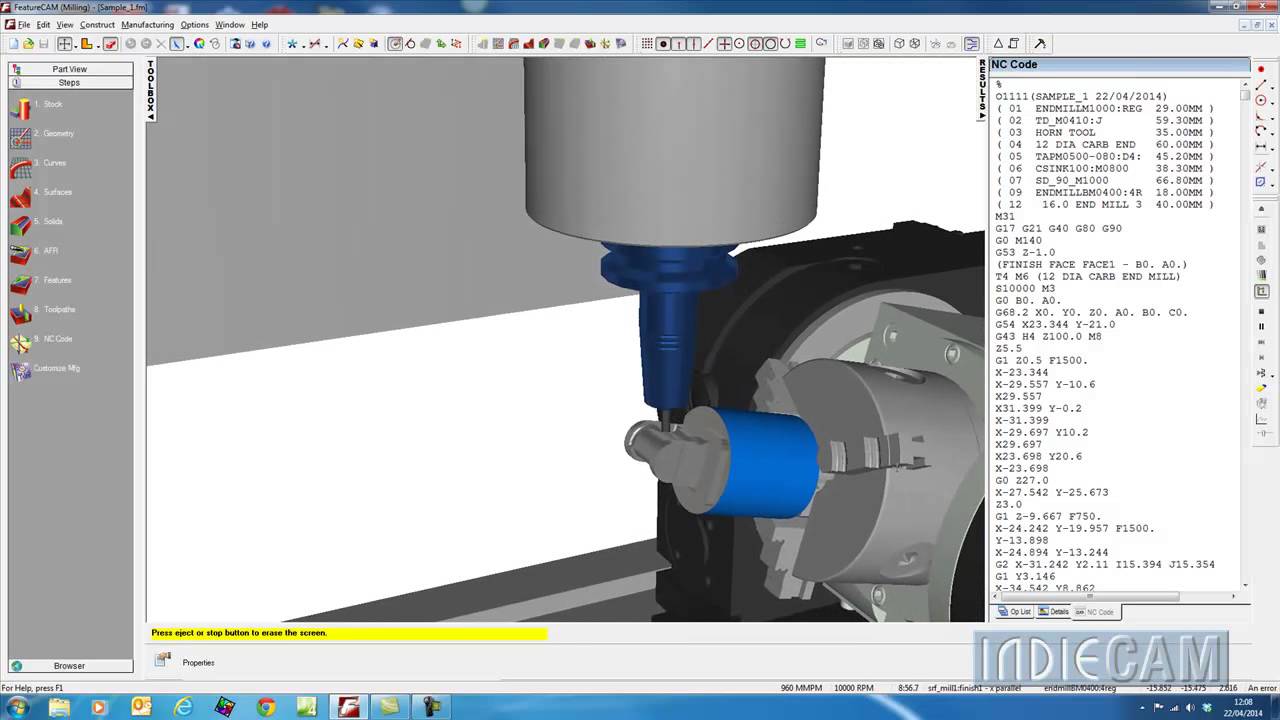Switch to the Details tab

[1054, 612]
